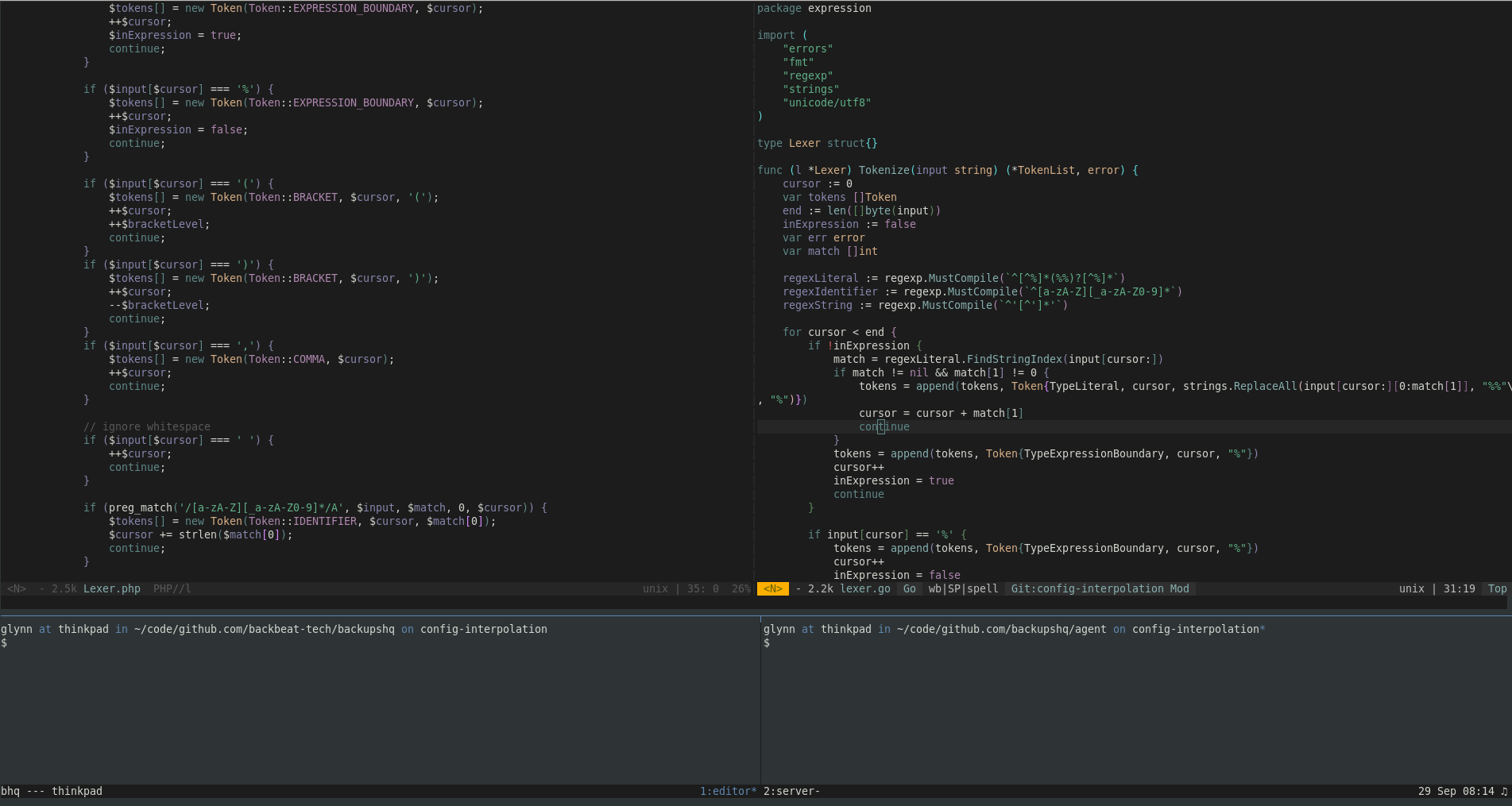
Task: Click '$cursor += strlen($match[0]);' line
Action: 201,534
